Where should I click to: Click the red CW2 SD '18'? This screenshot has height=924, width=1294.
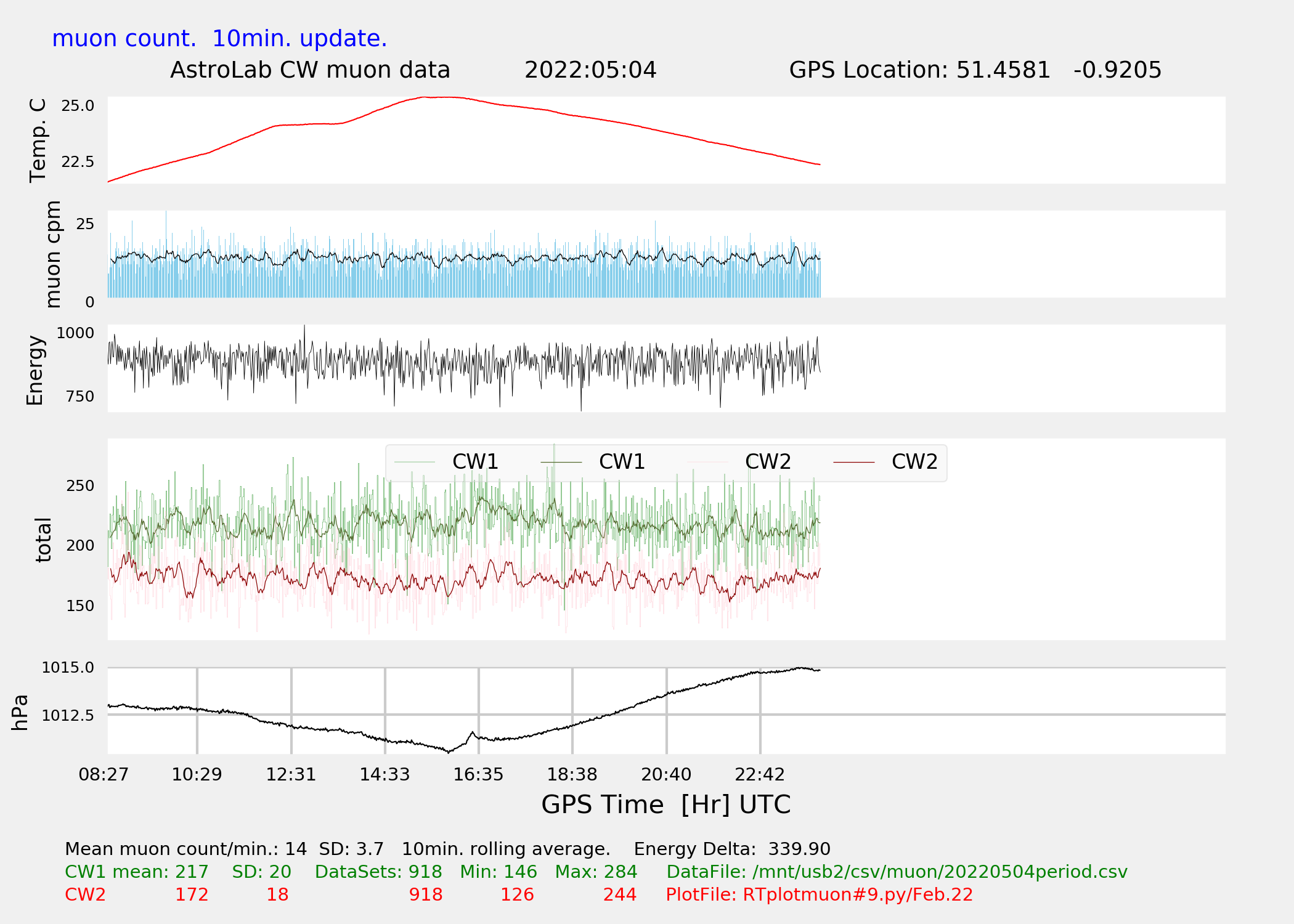[x=277, y=895]
